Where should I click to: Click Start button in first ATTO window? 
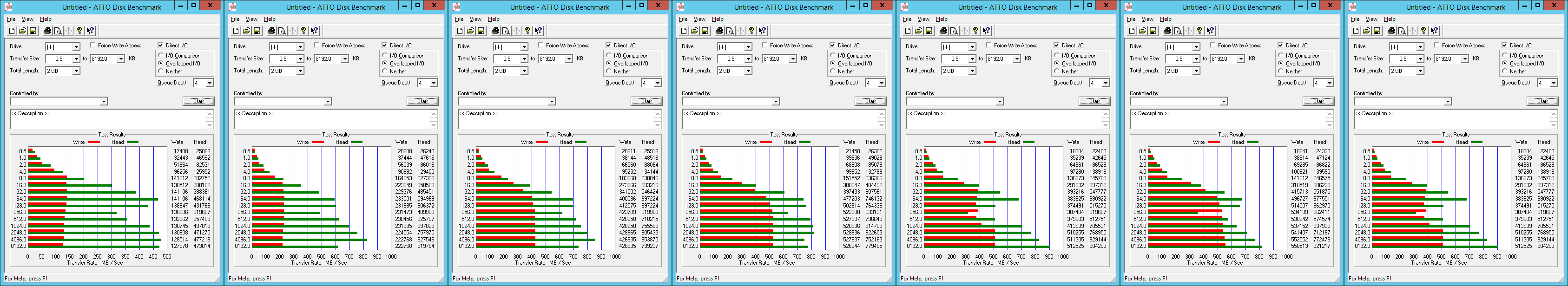[x=198, y=102]
